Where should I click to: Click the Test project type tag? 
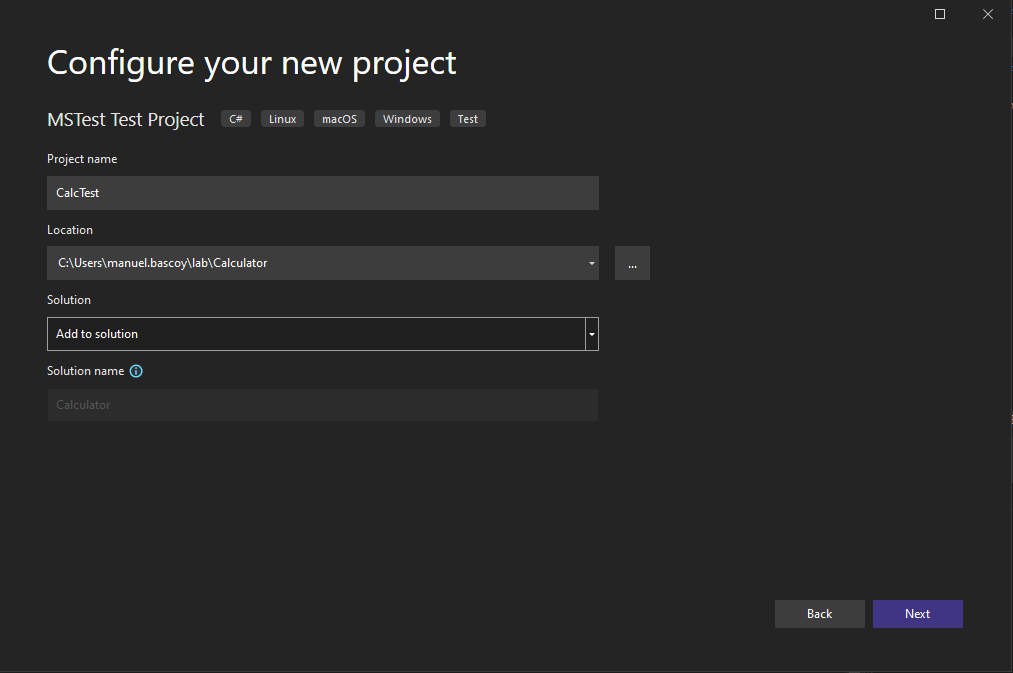click(467, 119)
